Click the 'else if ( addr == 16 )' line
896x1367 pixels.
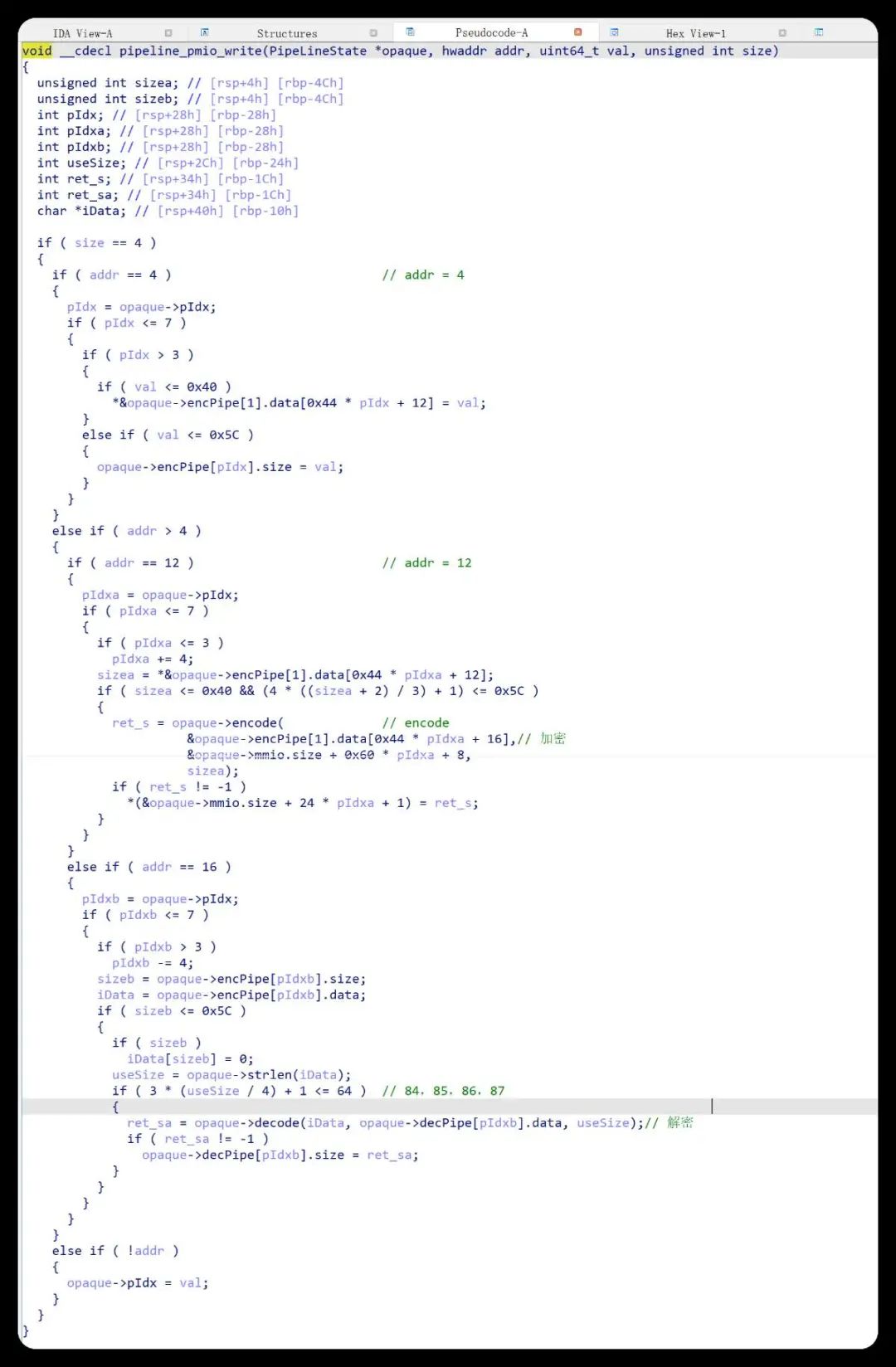[x=149, y=867]
